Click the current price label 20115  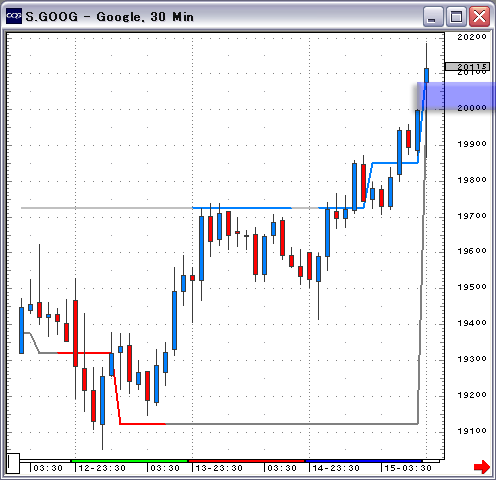tap(467, 67)
